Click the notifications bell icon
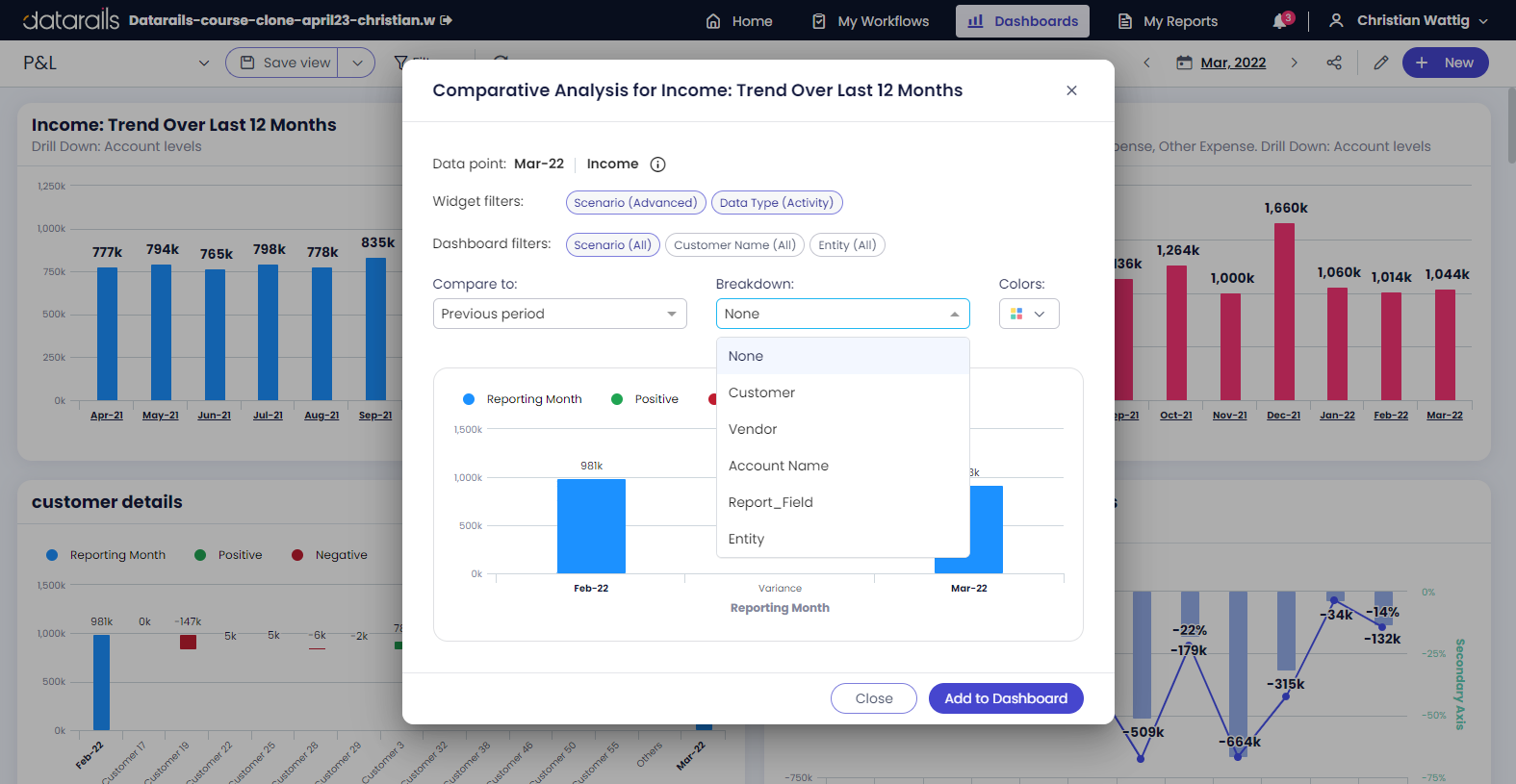1516x784 pixels. pyautogui.click(x=1280, y=21)
